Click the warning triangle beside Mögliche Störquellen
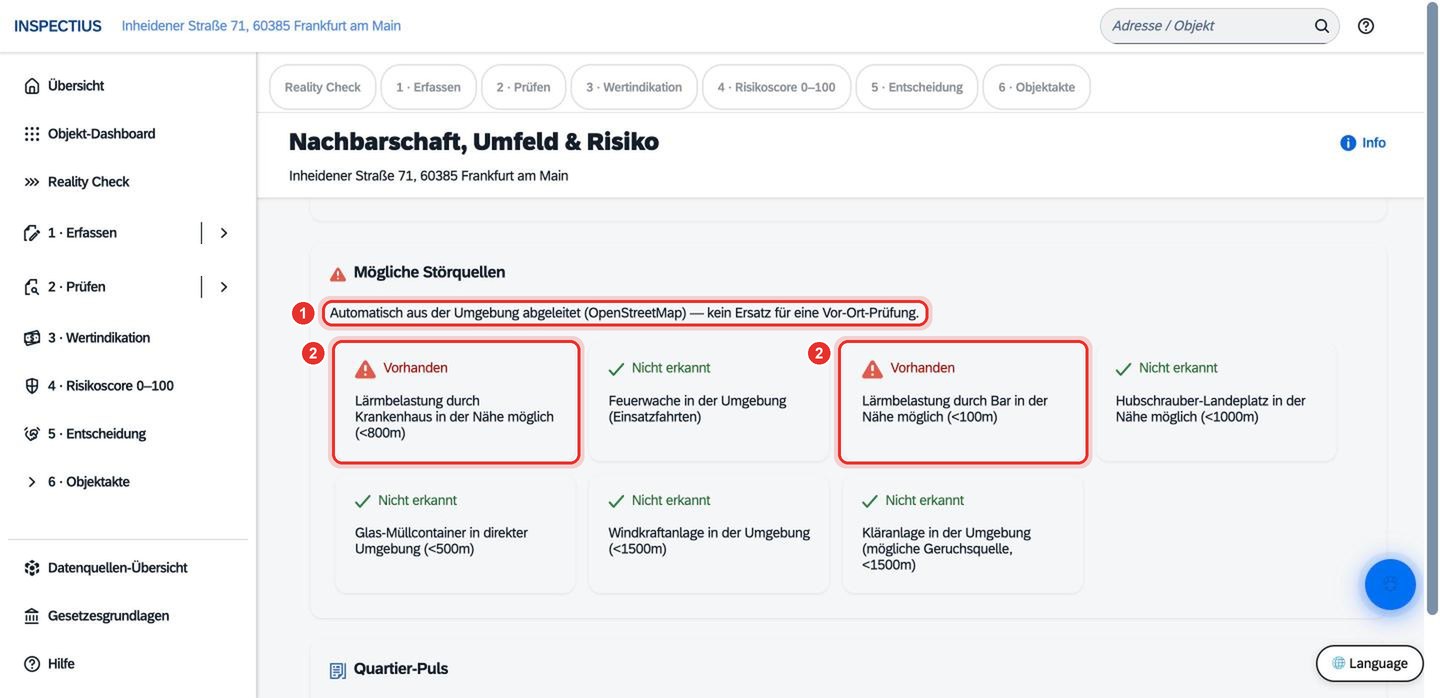The height and width of the screenshot is (698, 1440). (x=338, y=273)
